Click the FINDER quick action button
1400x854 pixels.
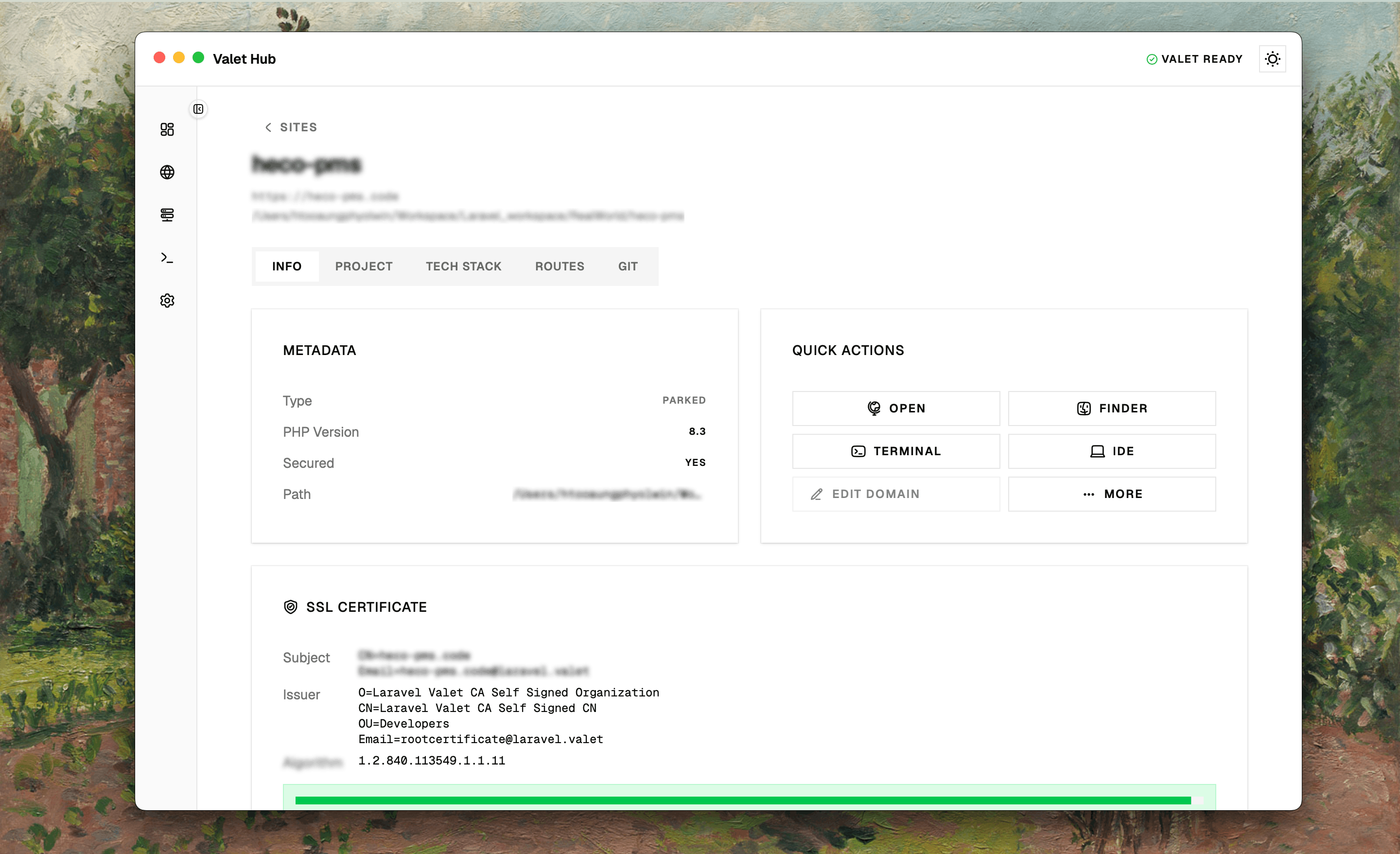(1112, 408)
